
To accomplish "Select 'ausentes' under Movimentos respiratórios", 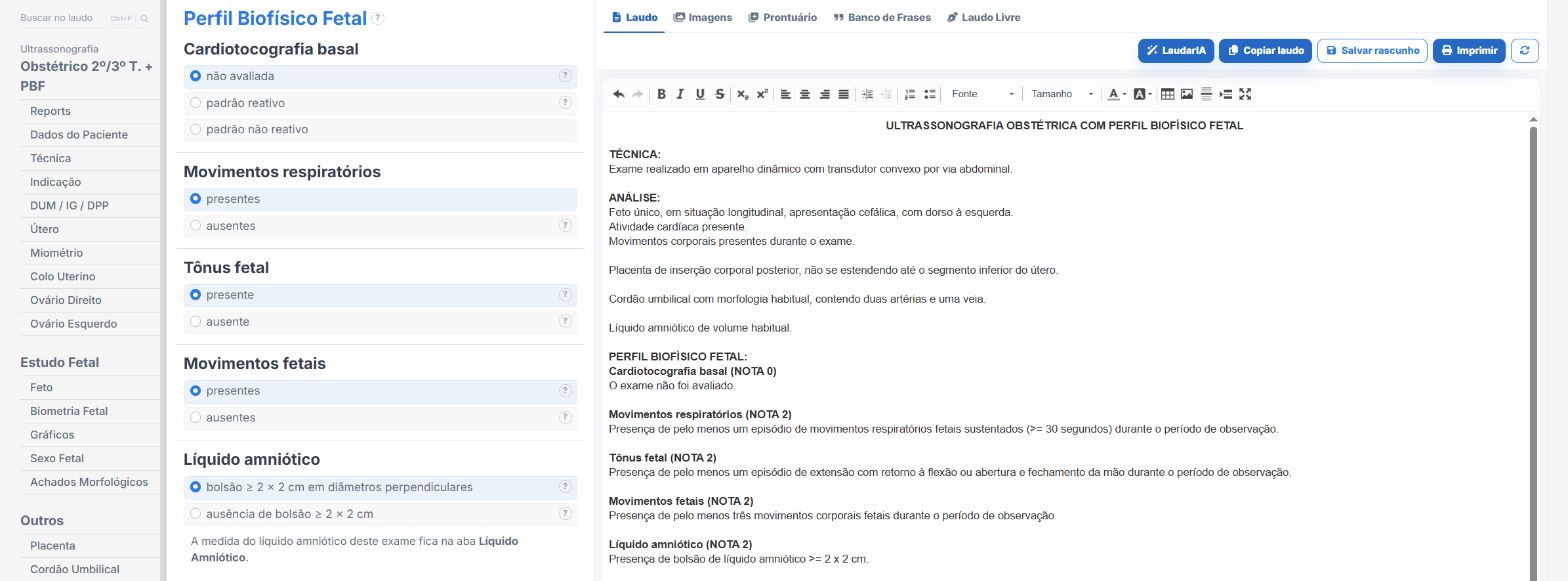I will pos(381,226).
